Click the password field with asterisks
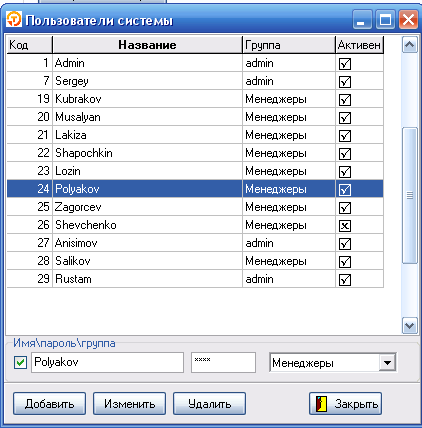 pos(223,362)
